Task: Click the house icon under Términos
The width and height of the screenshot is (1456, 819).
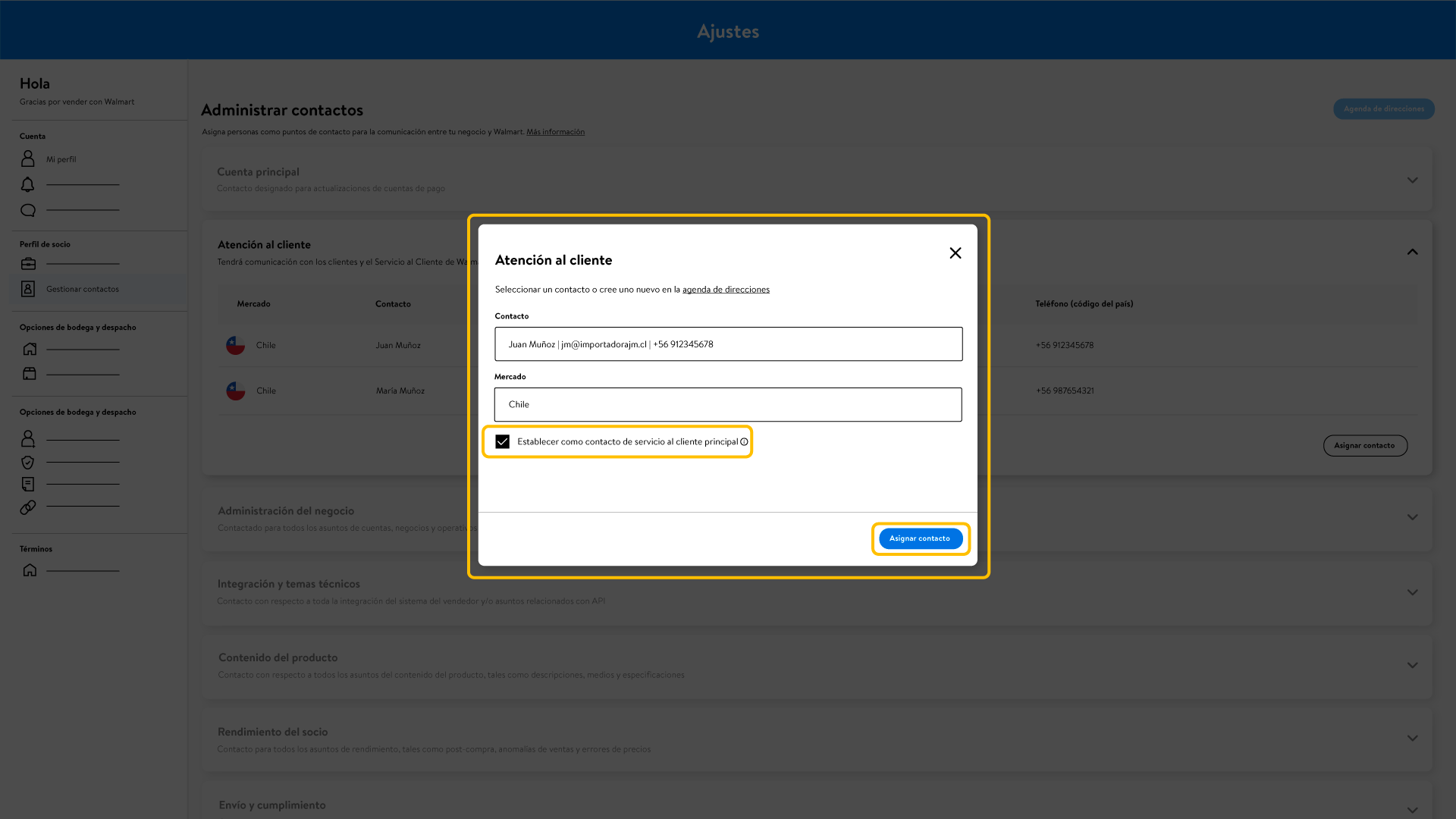Action: click(x=30, y=570)
